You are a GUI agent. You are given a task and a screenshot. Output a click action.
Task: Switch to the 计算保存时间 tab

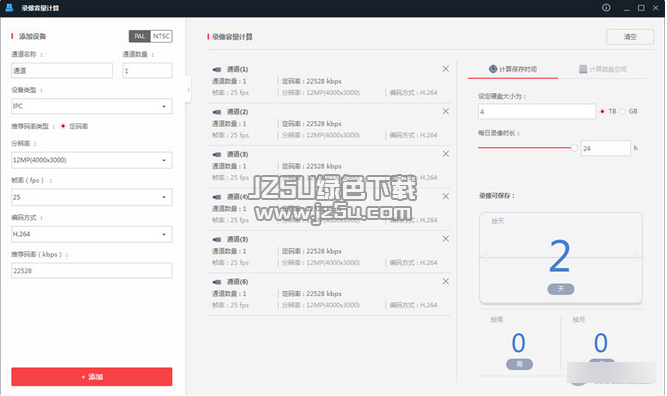coord(513,69)
